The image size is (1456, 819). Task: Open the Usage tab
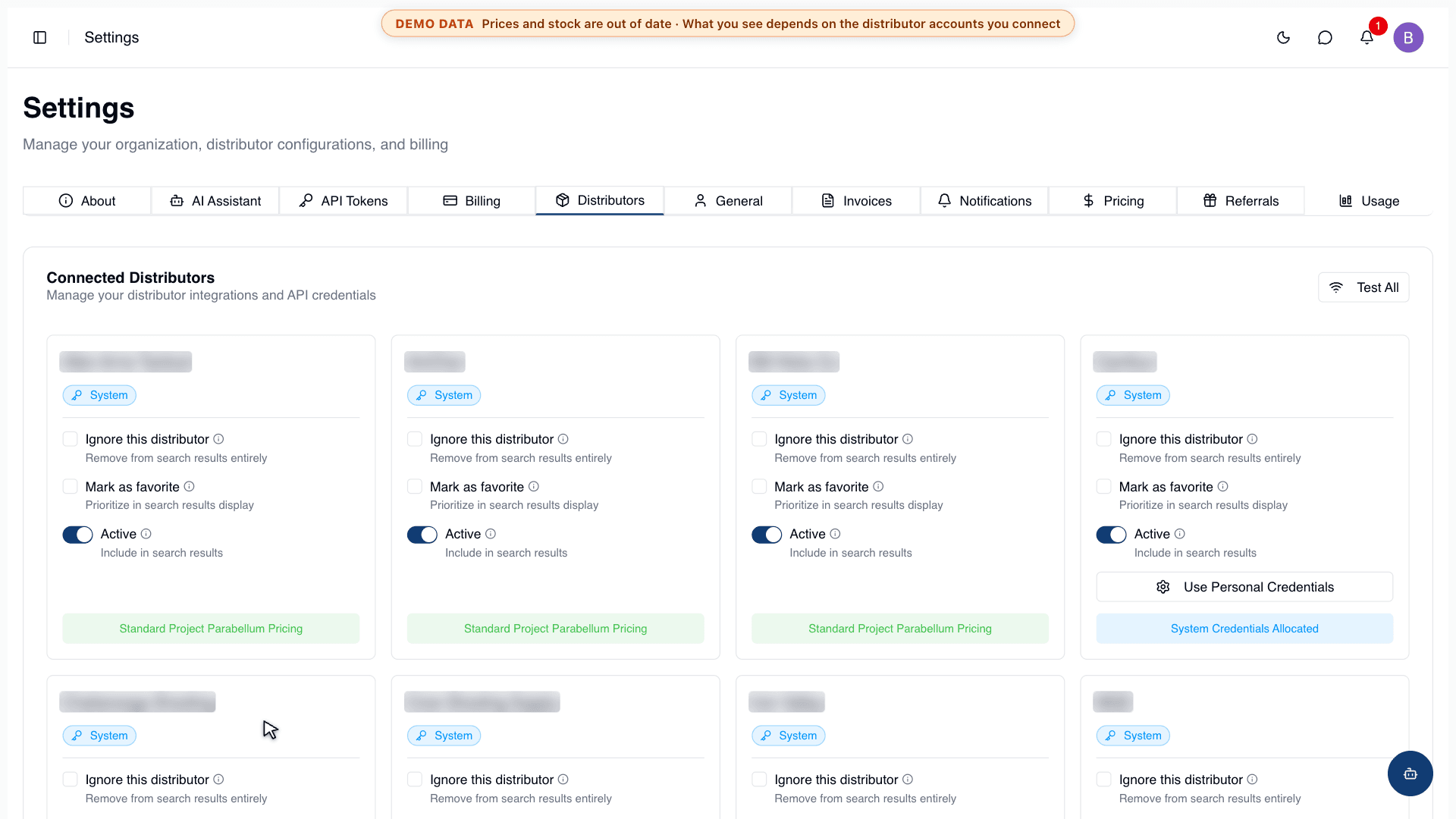[x=1369, y=201]
